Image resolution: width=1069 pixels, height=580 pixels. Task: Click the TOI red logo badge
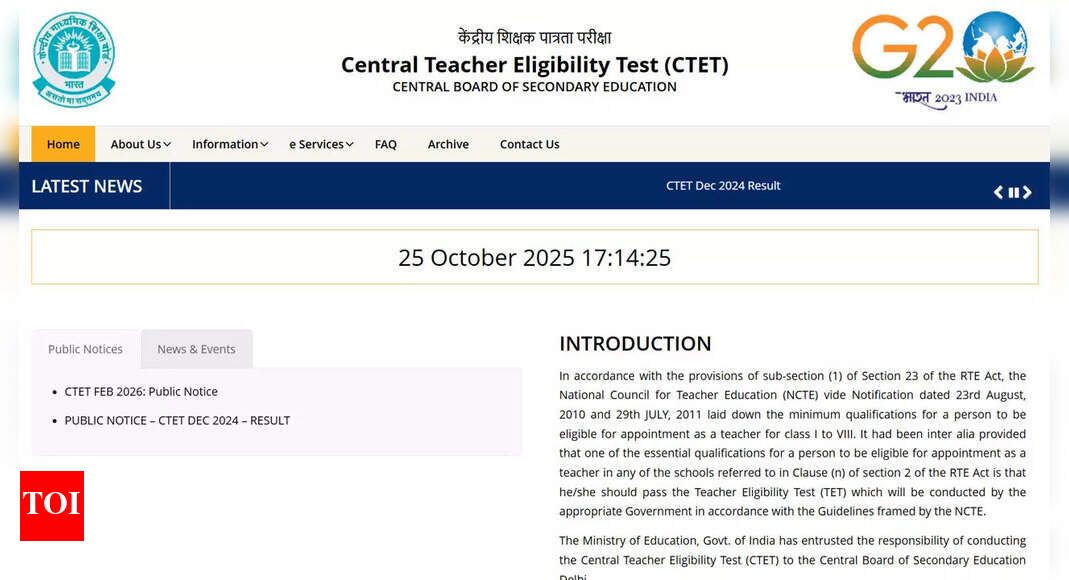tap(52, 506)
